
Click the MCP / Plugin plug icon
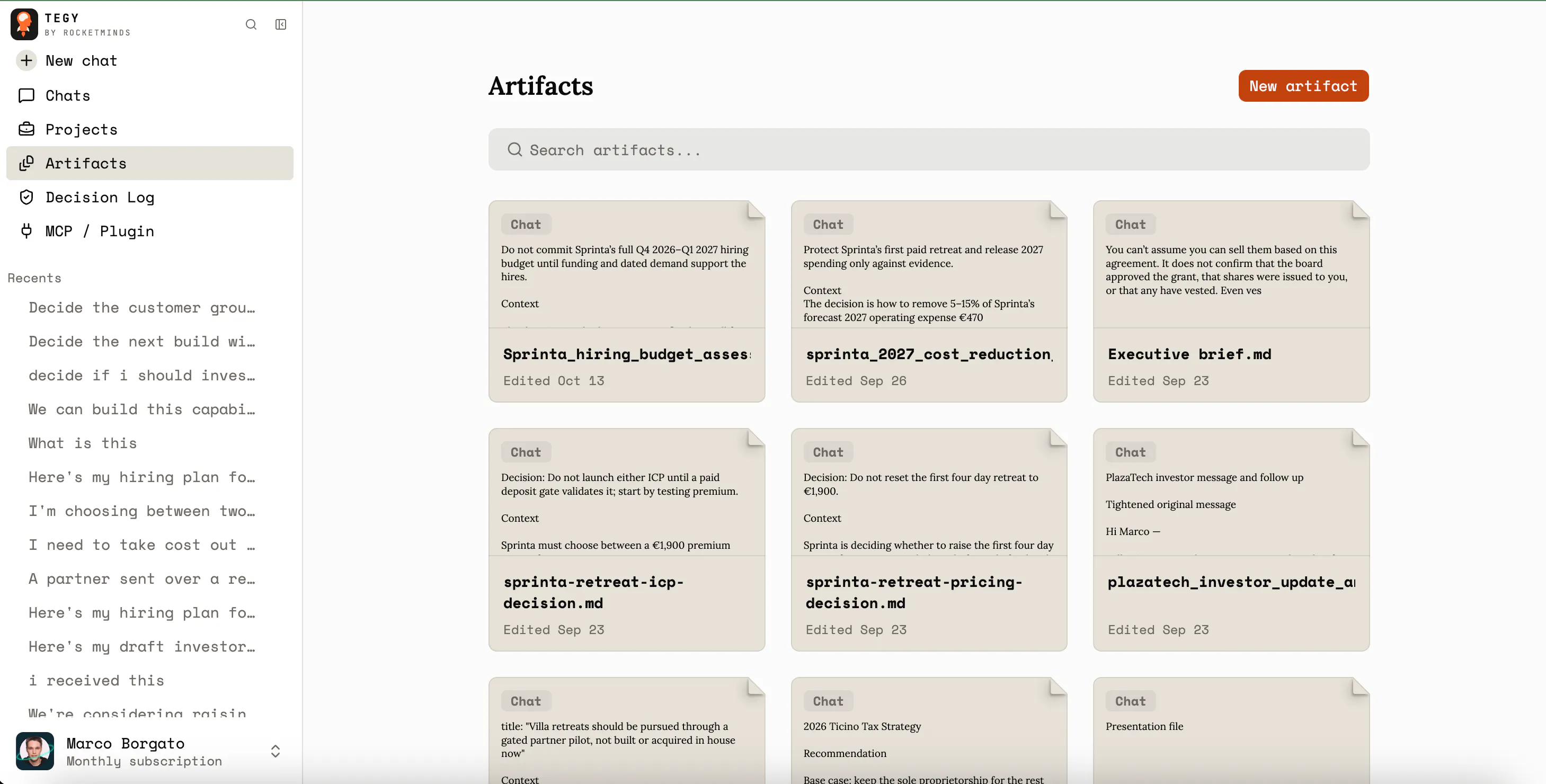pyautogui.click(x=26, y=231)
